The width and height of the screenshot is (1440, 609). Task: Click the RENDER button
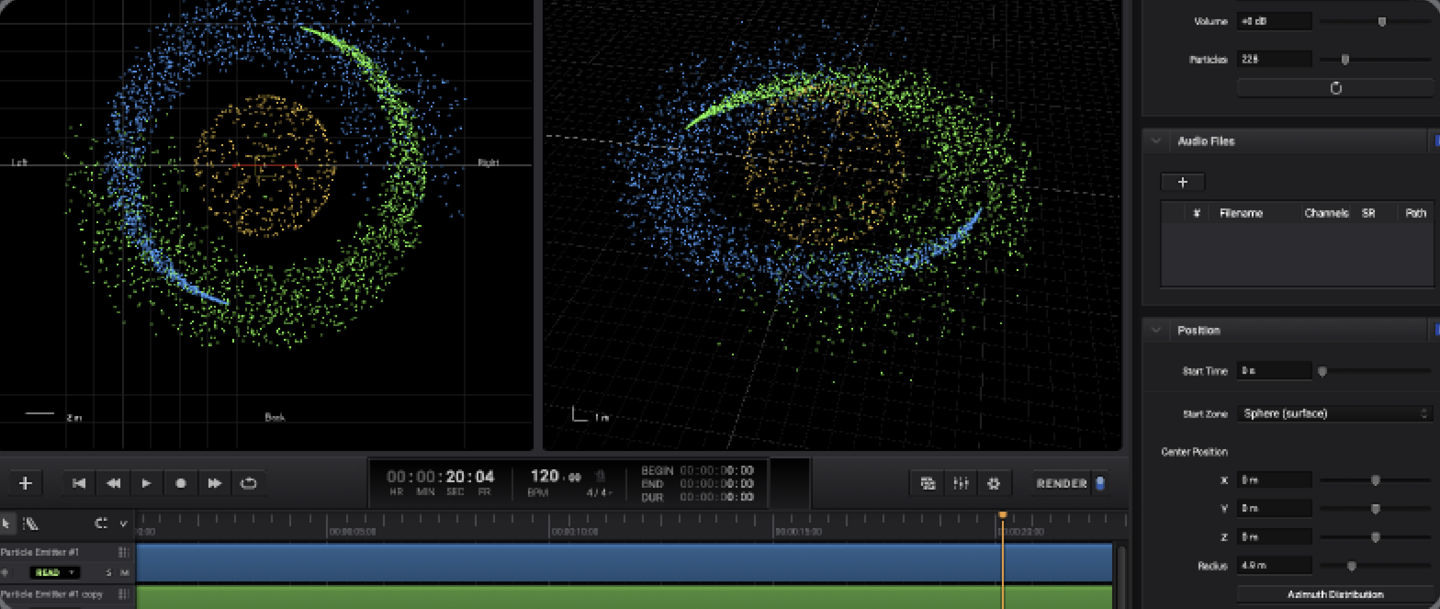1062,483
